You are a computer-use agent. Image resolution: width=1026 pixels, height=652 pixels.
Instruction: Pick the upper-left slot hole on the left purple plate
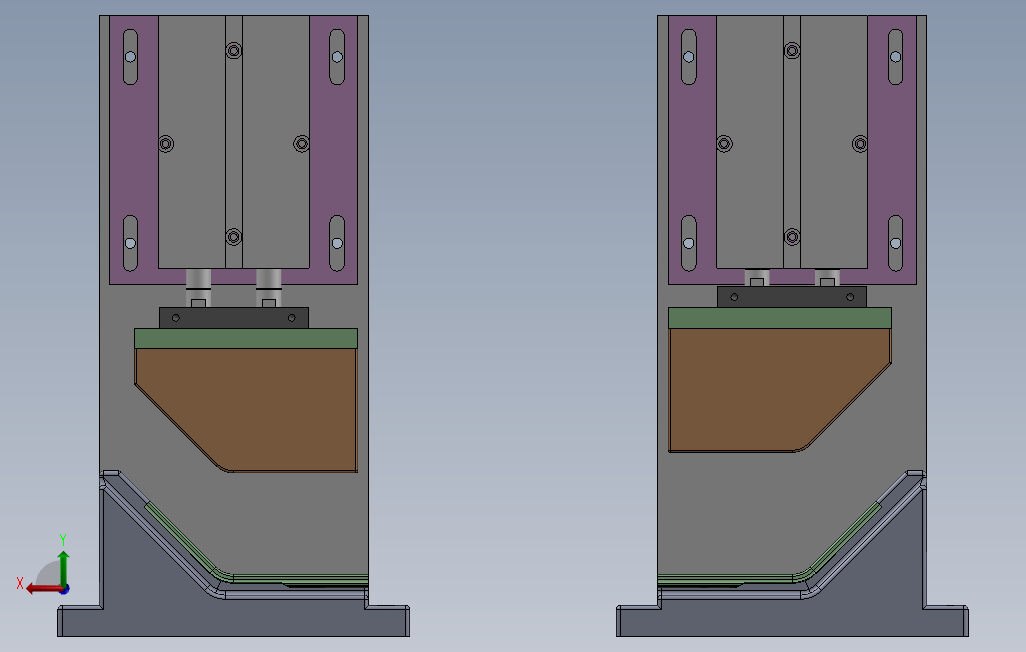(x=130, y=57)
